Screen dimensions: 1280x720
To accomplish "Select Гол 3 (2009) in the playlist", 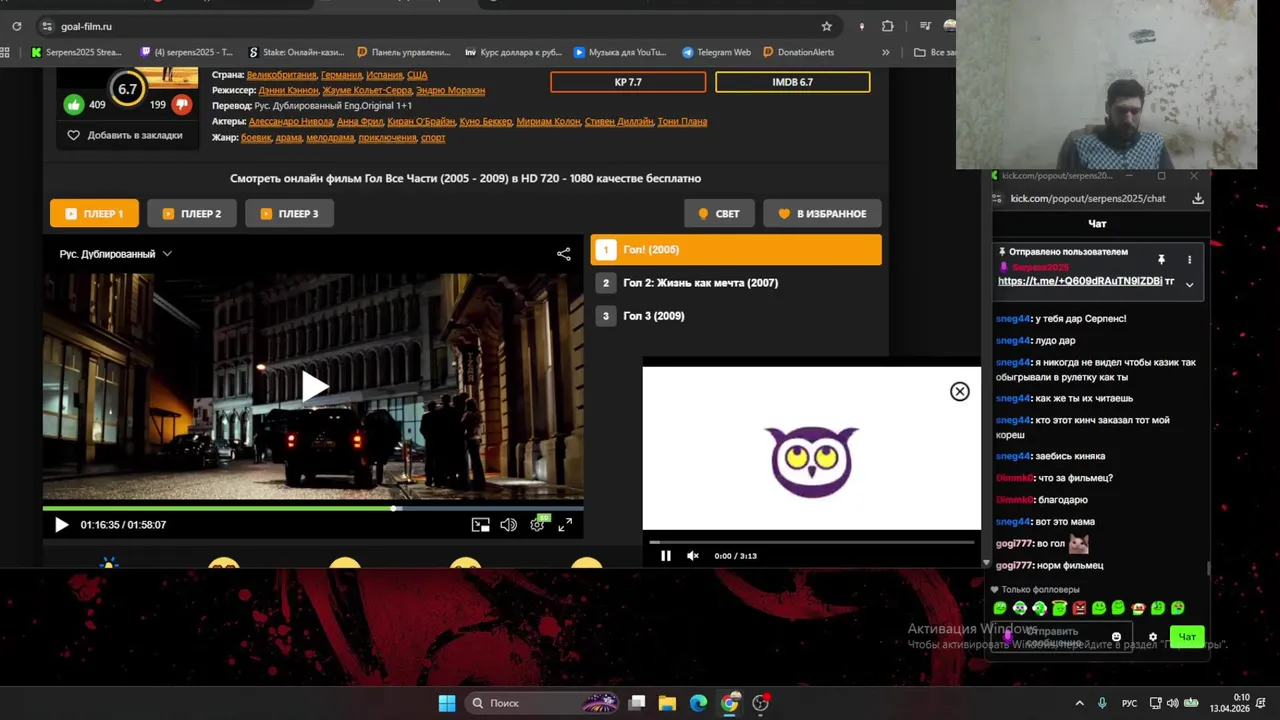I will (x=736, y=316).
